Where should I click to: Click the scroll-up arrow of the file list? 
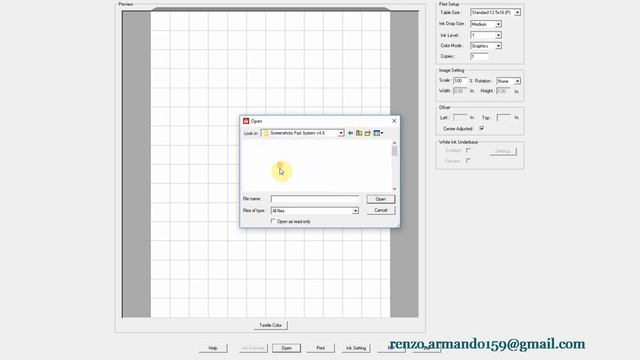click(x=394, y=142)
